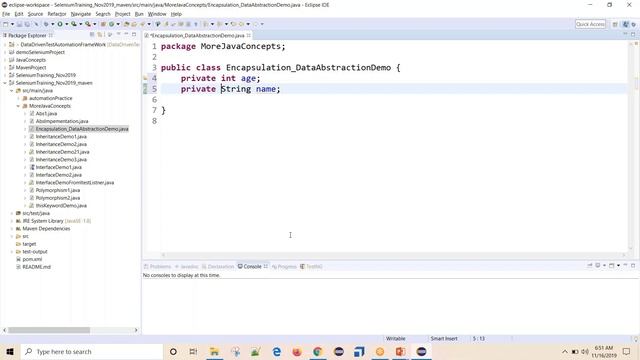Open the Run menu
The height and width of the screenshot is (360, 640).
click(139, 14)
